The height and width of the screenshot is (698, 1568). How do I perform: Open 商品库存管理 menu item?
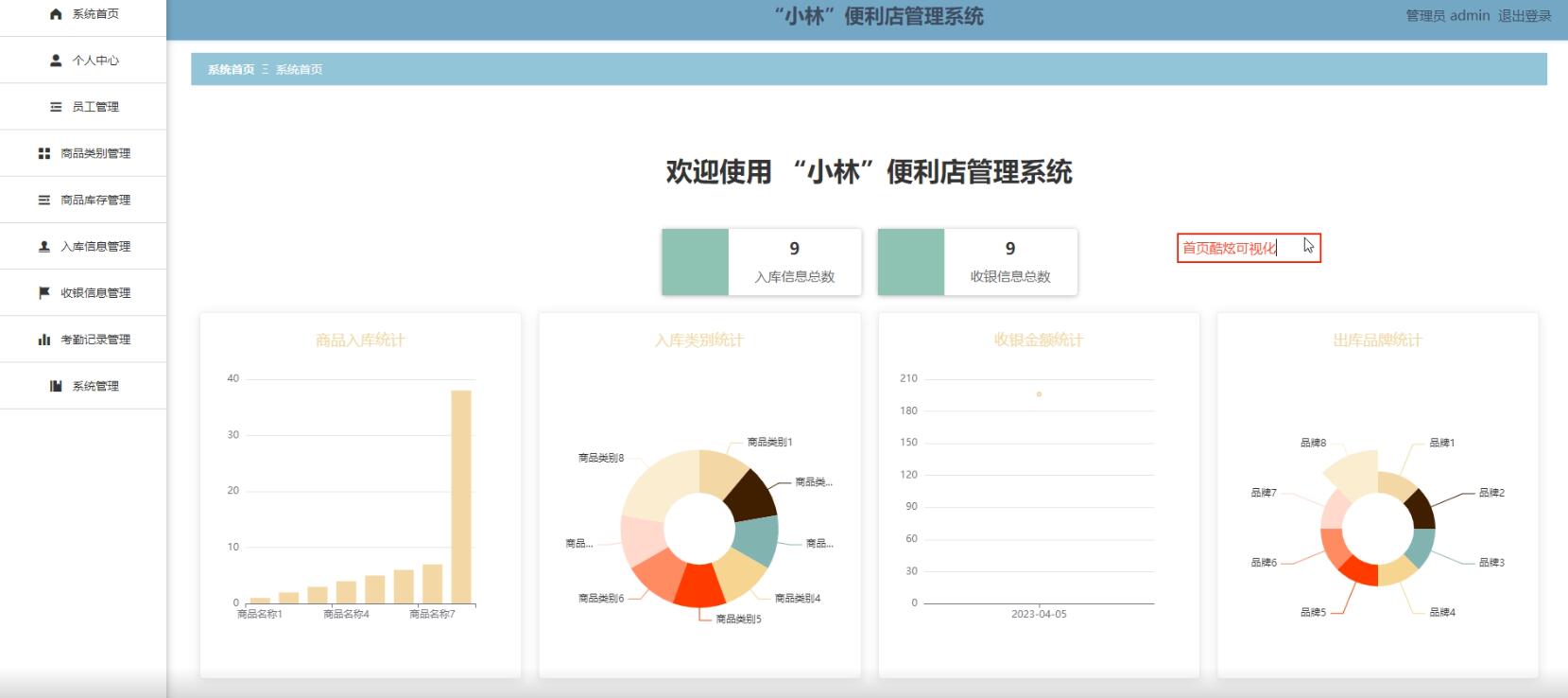pyautogui.click(x=83, y=200)
